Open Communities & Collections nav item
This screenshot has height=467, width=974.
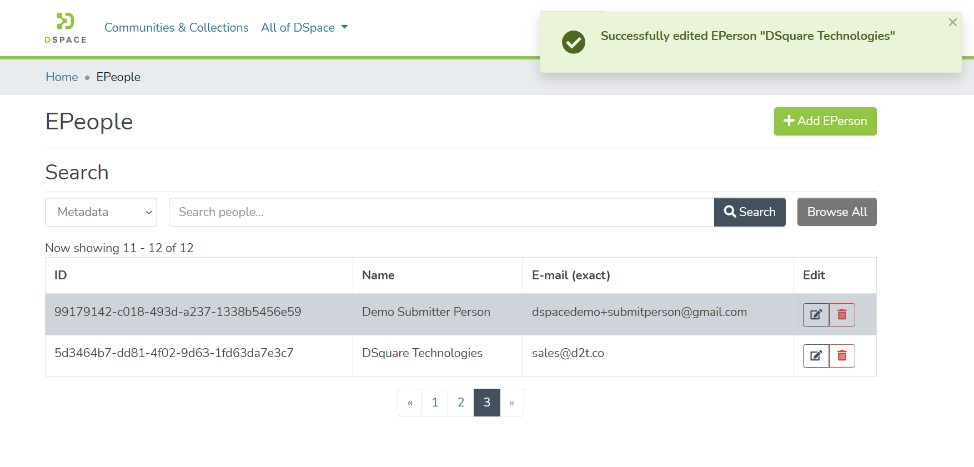pyautogui.click(x=176, y=28)
